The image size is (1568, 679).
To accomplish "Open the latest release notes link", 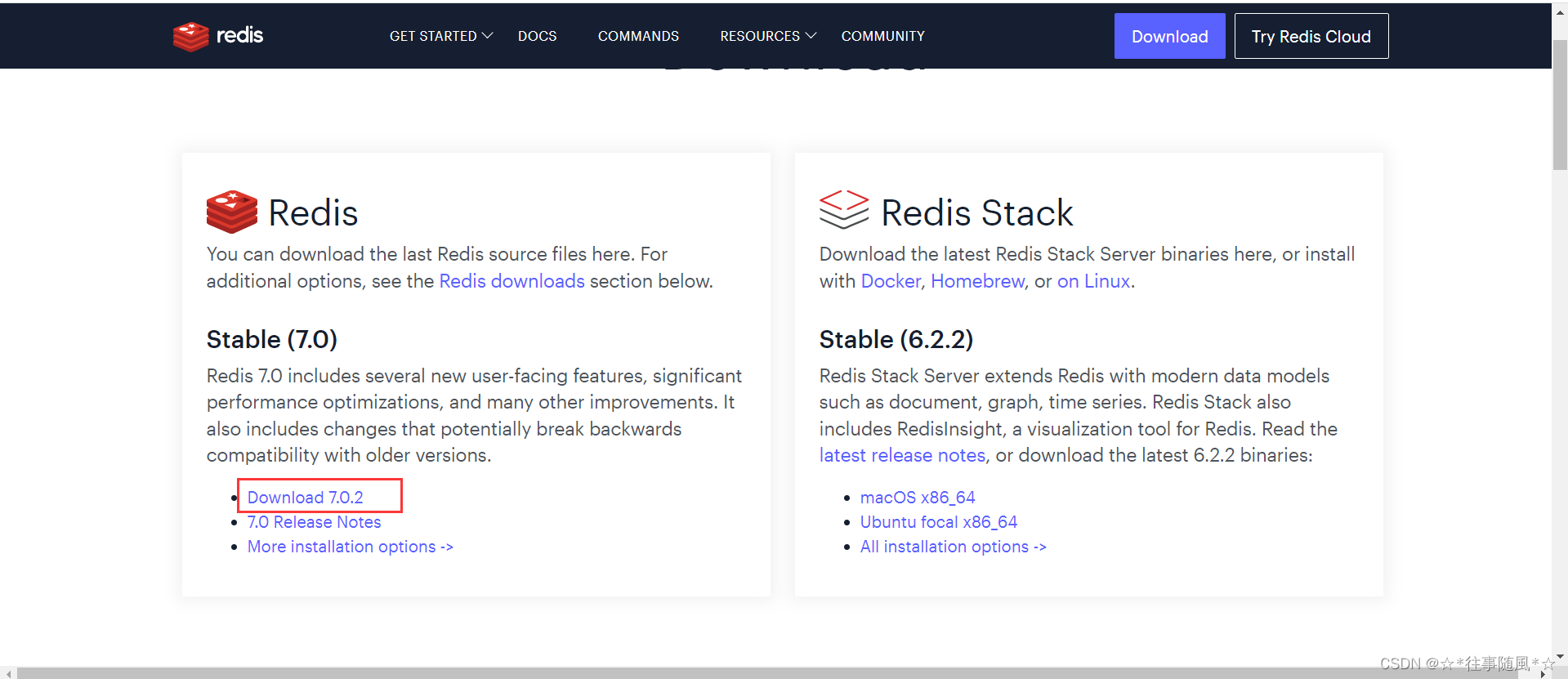I will tap(903, 455).
